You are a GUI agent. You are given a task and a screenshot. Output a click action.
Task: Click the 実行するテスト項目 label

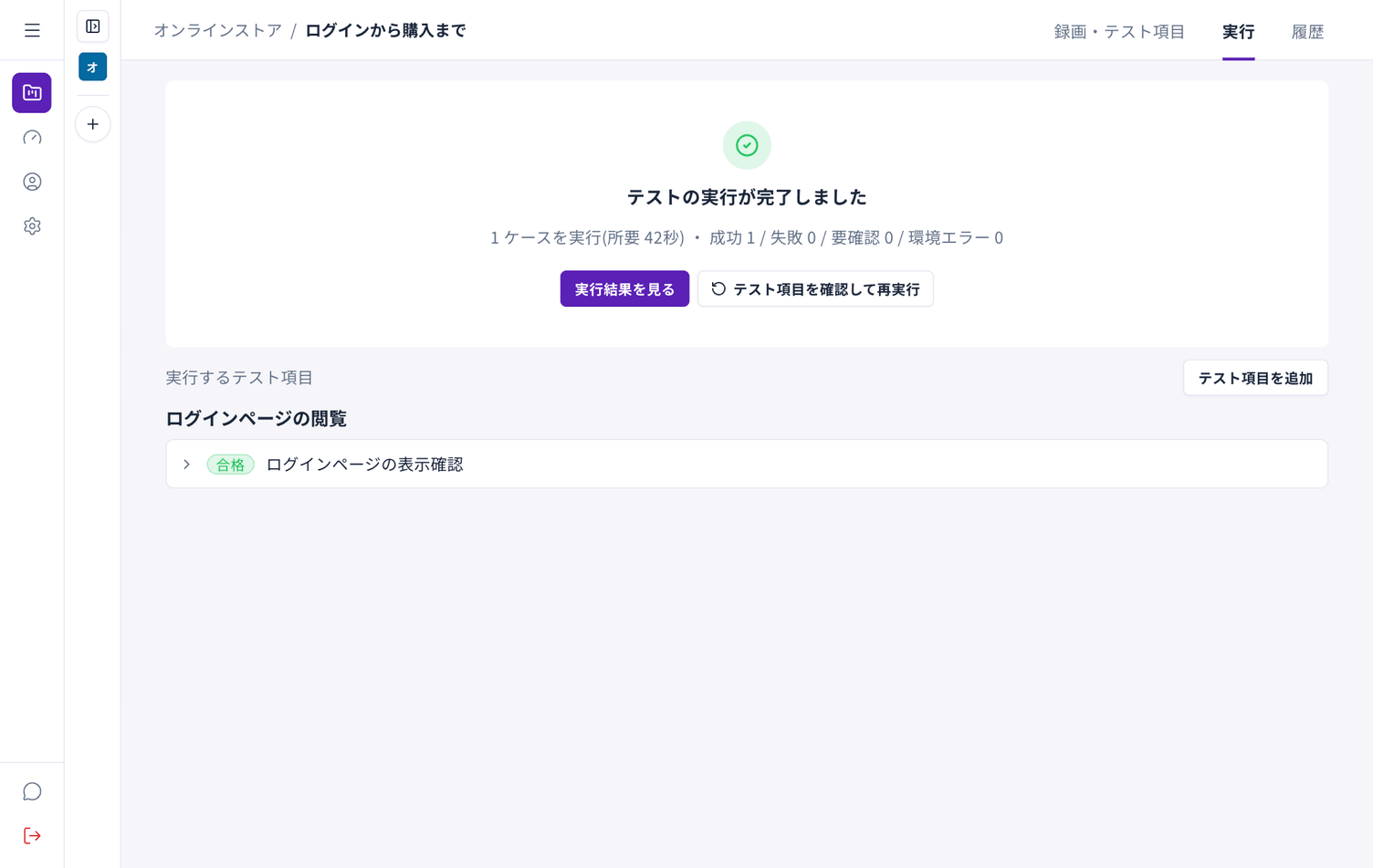(239, 378)
